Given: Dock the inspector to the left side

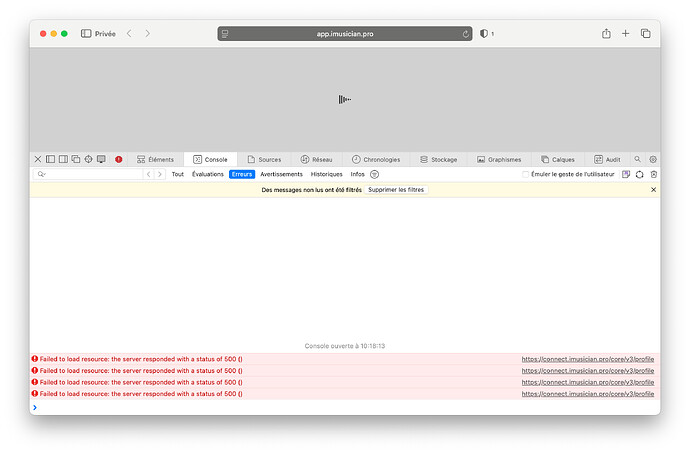Looking at the screenshot, I should tap(50, 159).
